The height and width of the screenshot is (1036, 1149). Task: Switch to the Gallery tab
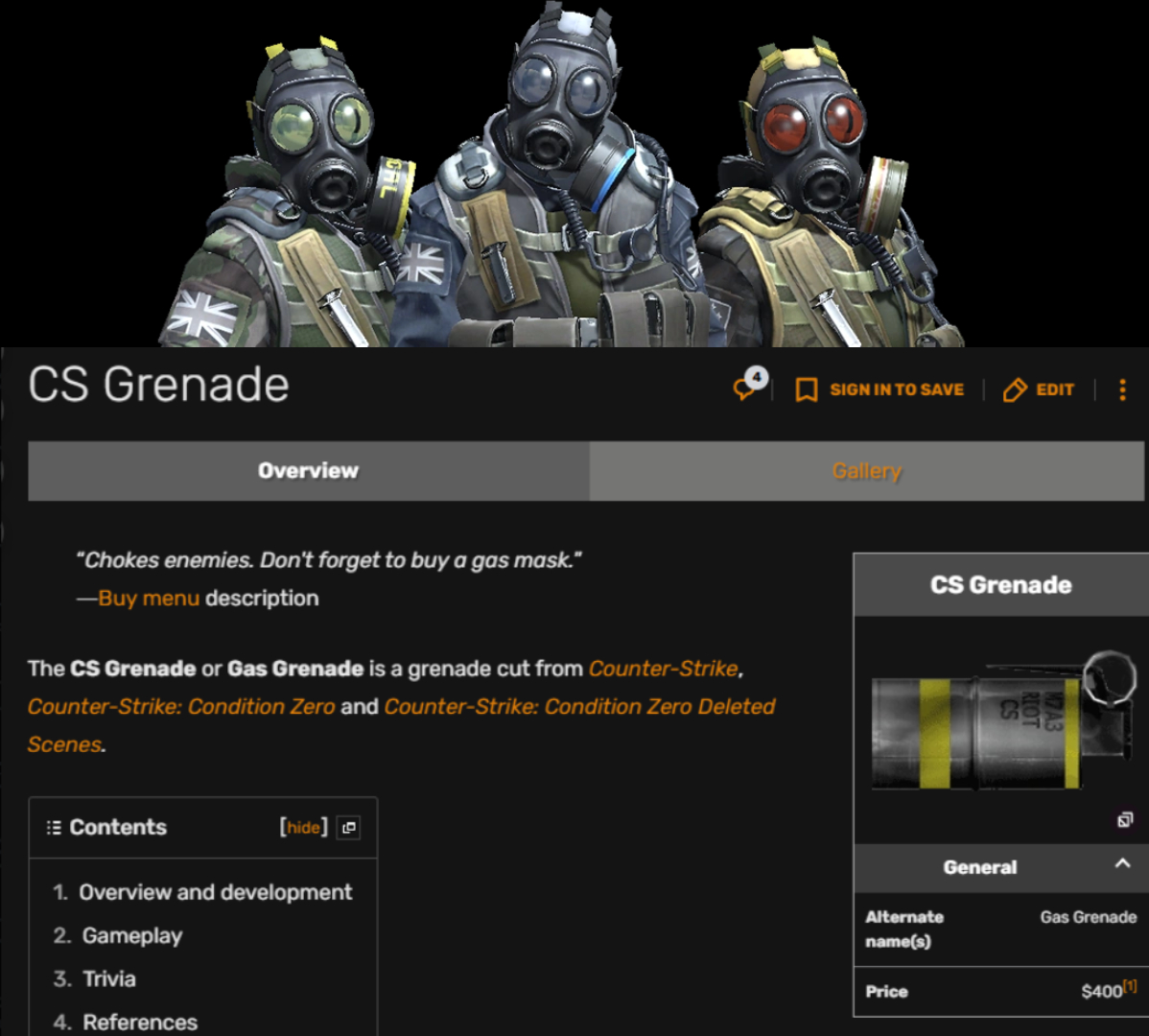click(x=867, y=471)
